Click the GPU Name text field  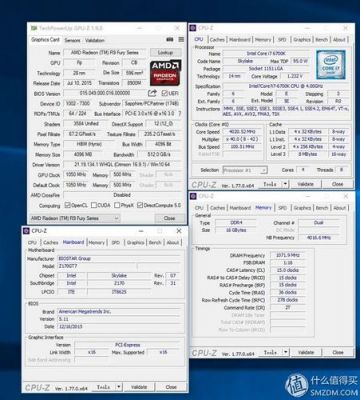tap(105, 53)
